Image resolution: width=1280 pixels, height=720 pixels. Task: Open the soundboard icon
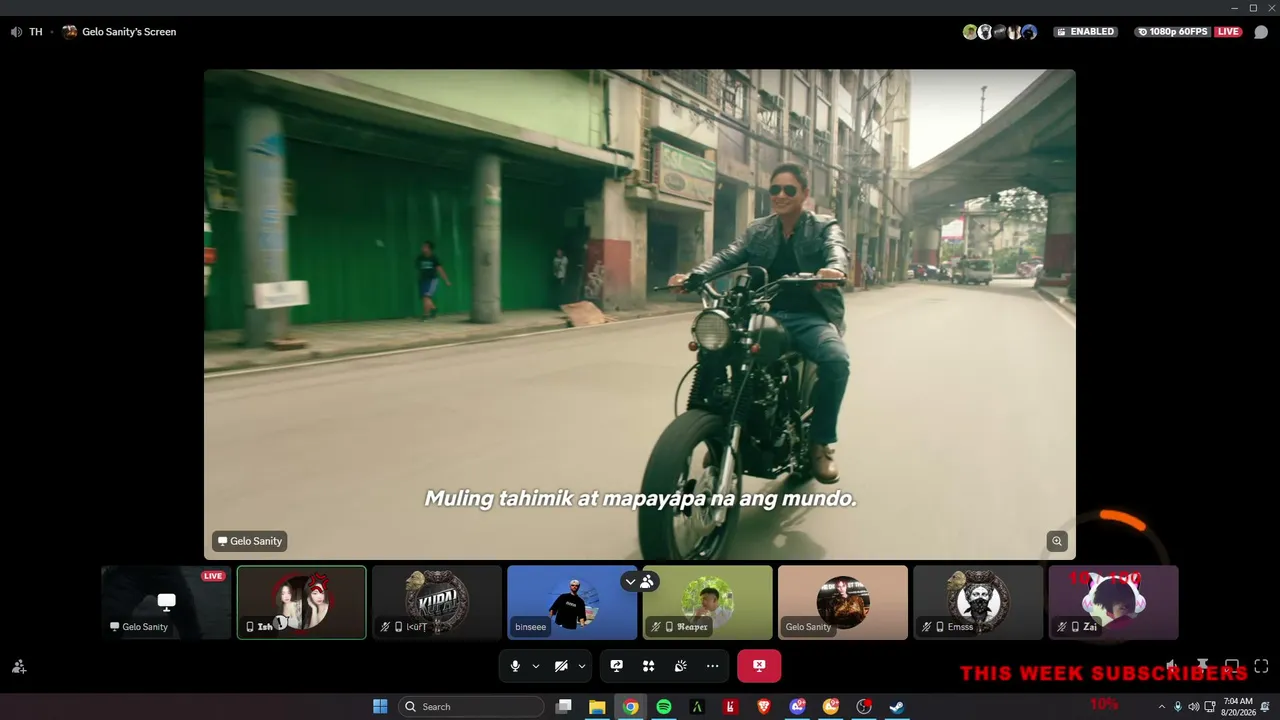680,666
